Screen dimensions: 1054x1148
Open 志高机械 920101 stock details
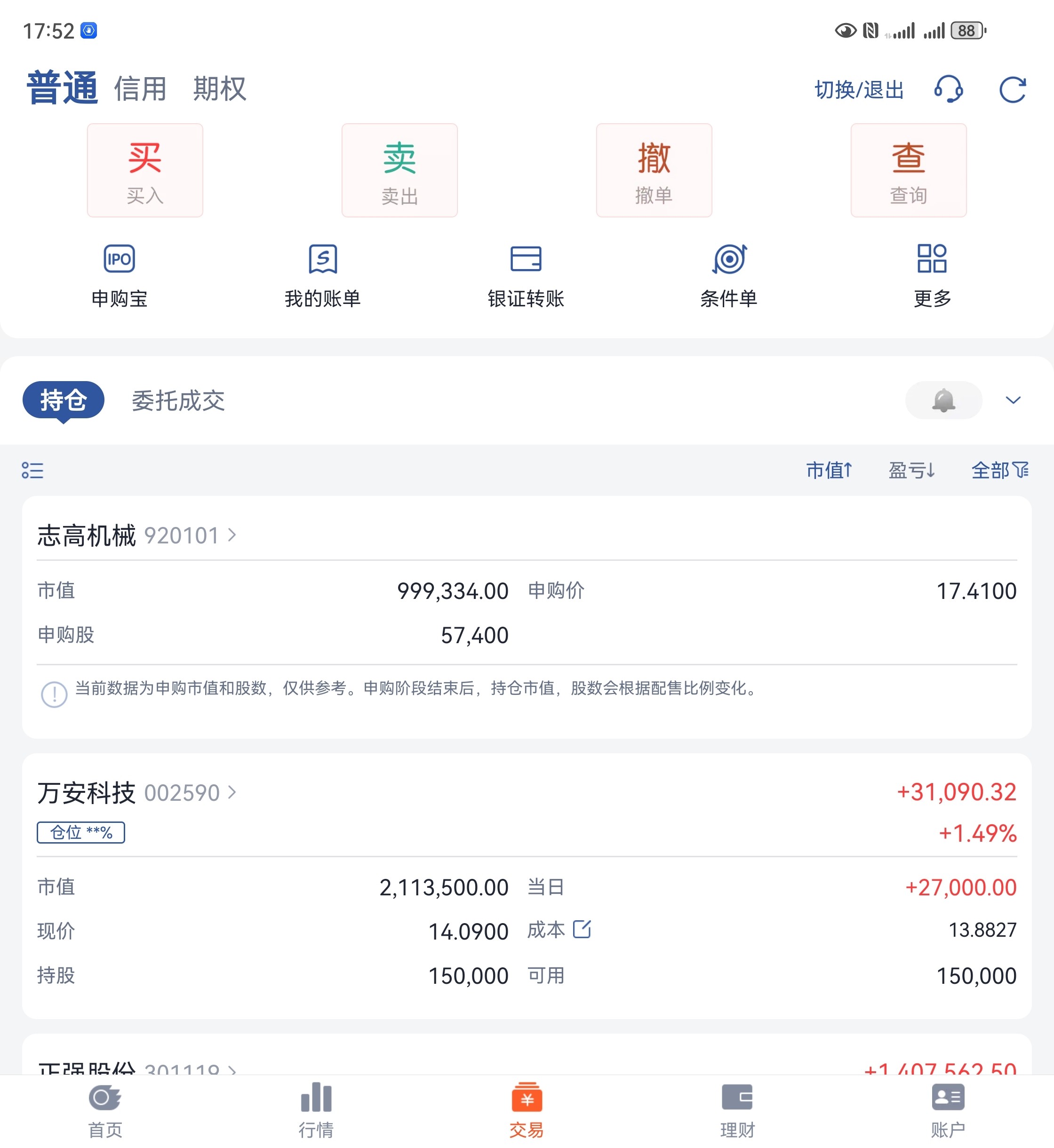[x=137, y=535]
